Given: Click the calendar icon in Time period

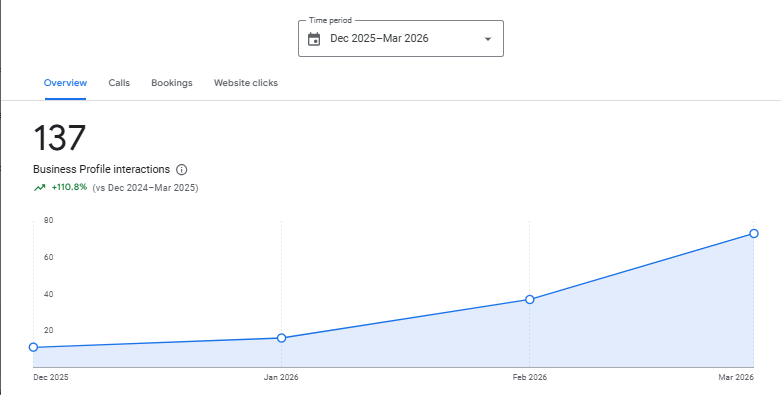Looking at the screenshot, I should [314, 39].
